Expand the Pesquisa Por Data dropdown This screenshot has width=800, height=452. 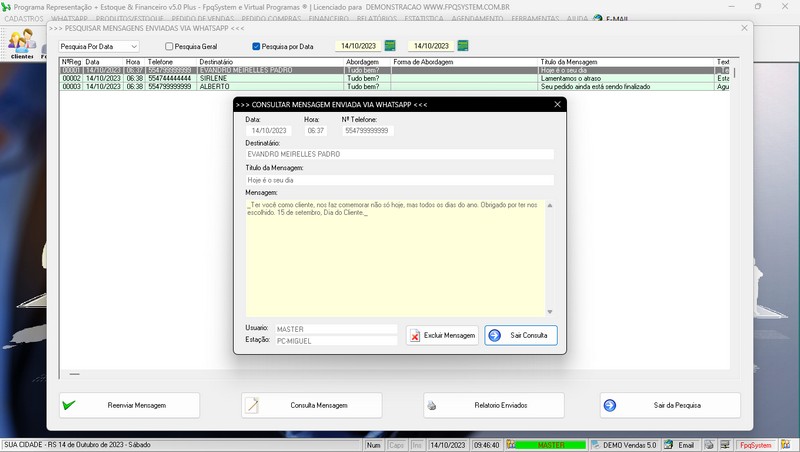pyautogui.click(x=133, y=46)
